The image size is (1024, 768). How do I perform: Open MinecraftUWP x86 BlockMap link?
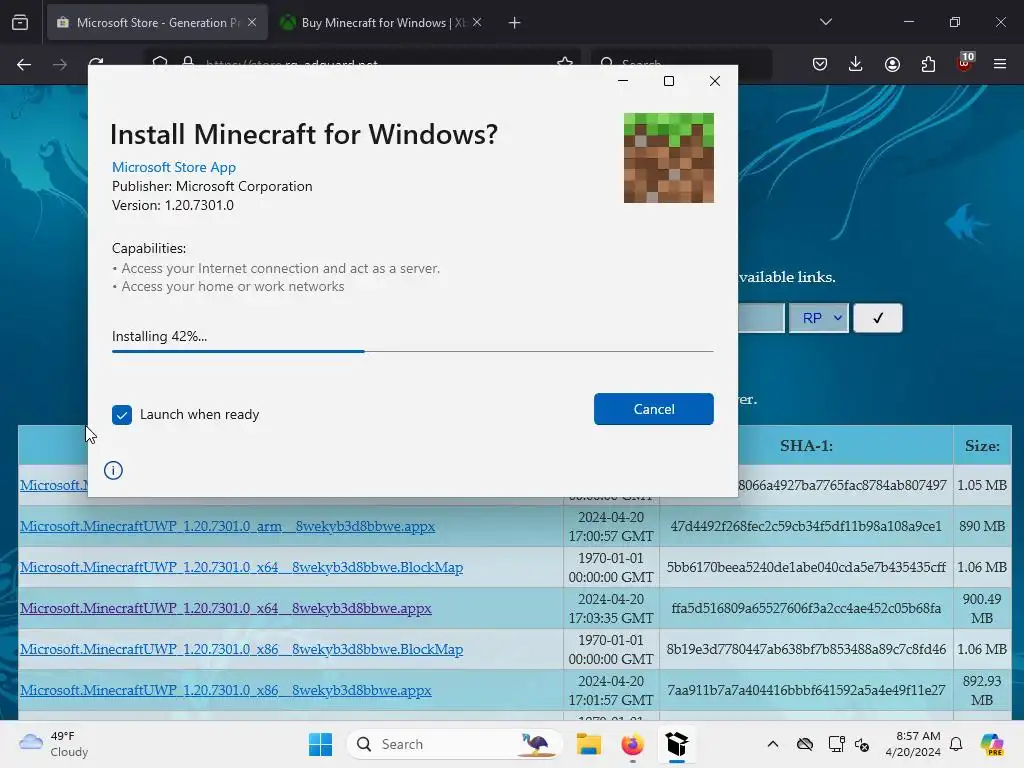point(242,650)
